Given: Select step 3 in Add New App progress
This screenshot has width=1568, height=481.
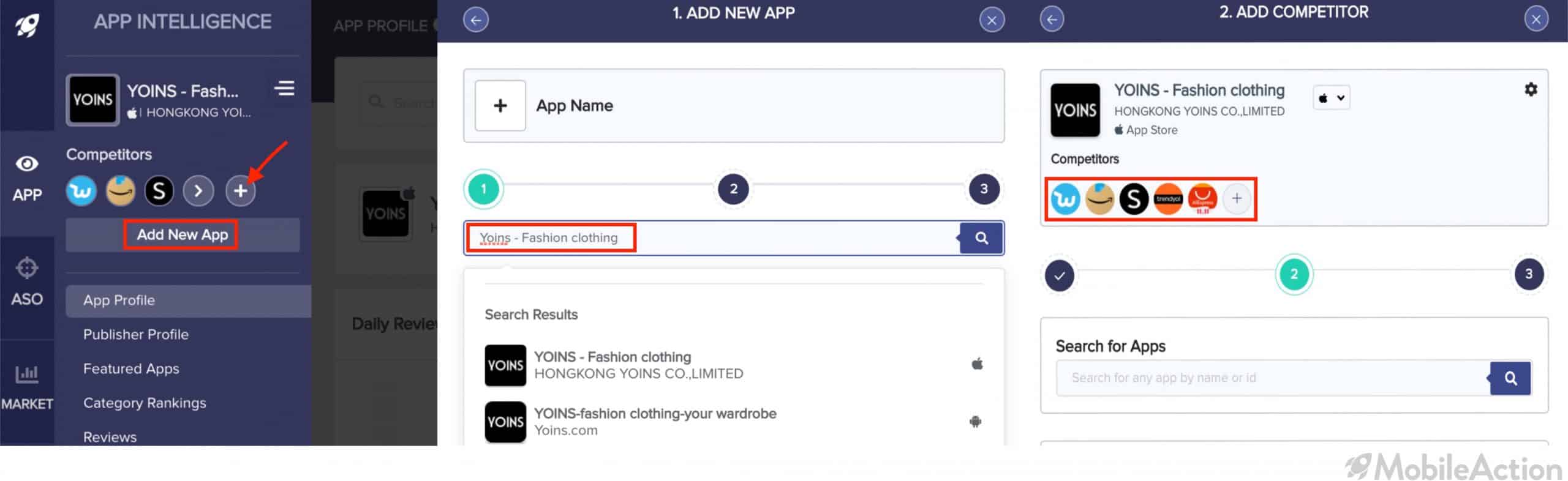Looking at the screenshot, I should (x=984, y=189).
